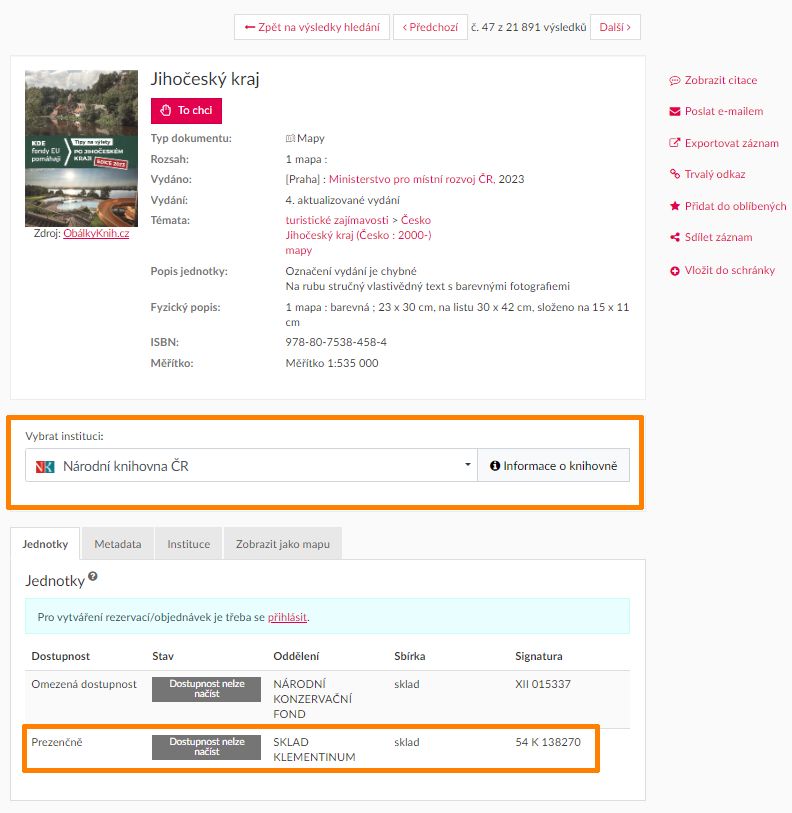Click signature XII 015337
This screenshot has height=813, width=792.
(543, 684)
